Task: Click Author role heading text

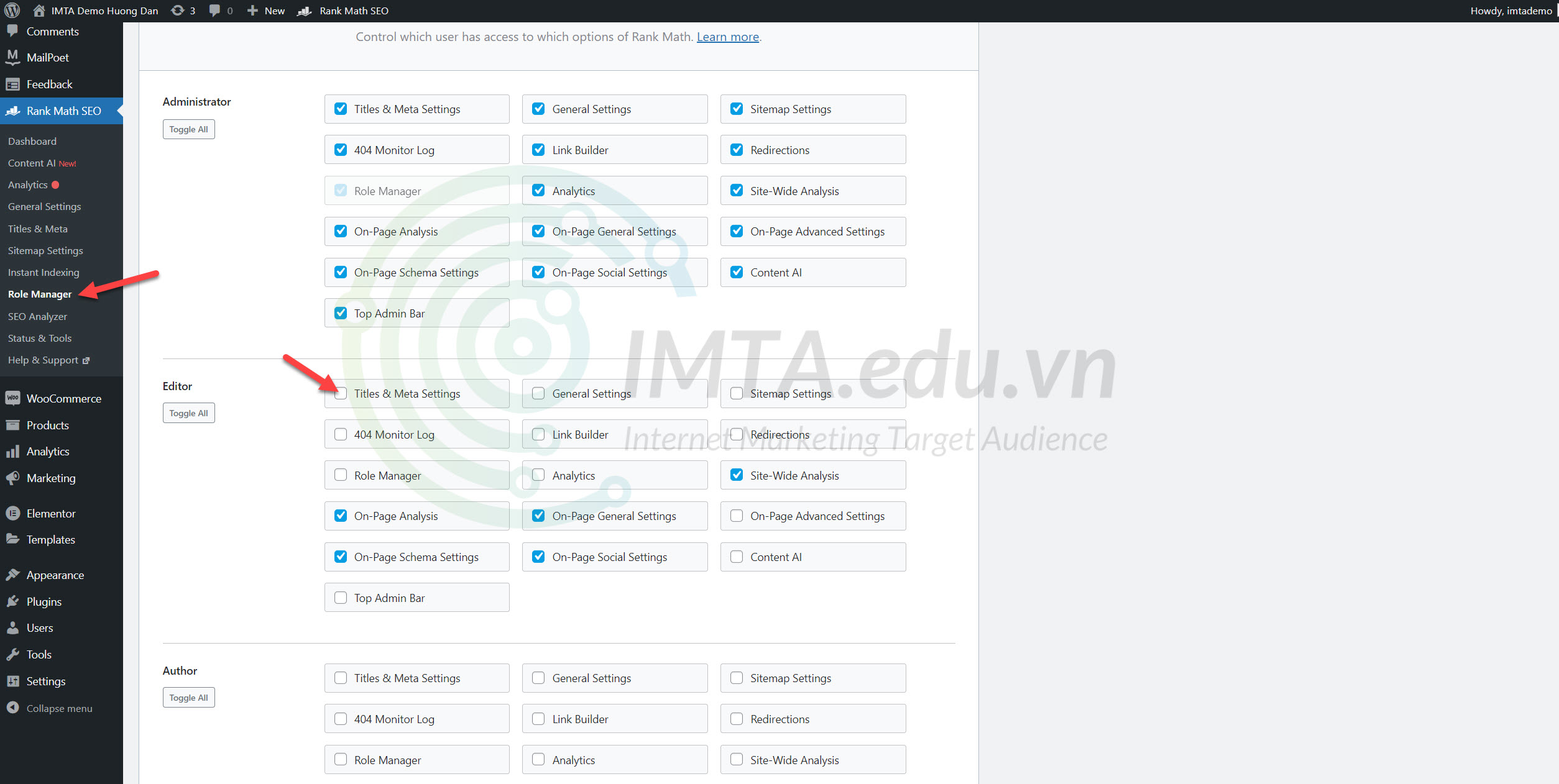Action: (x=180, y=670)
